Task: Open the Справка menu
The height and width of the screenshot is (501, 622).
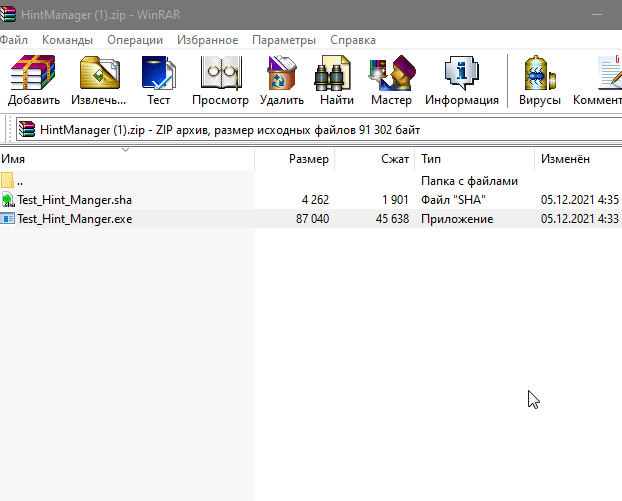Action: pos(353,40)
